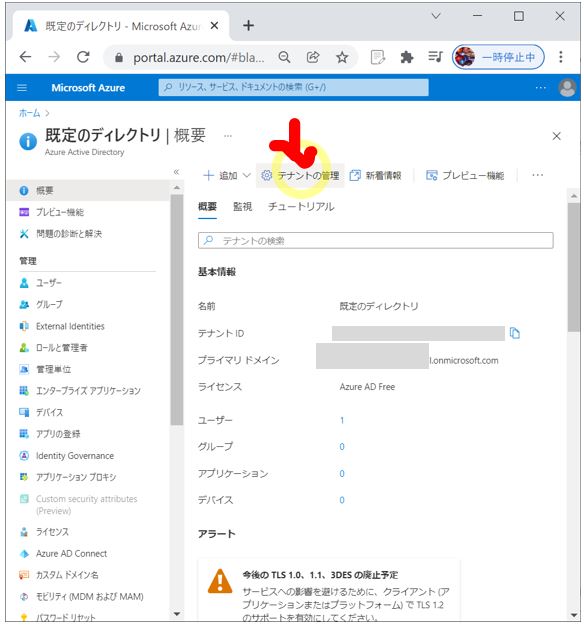Open Azure account avatar menu
The image size is (584, 625).
coord(567,88)
